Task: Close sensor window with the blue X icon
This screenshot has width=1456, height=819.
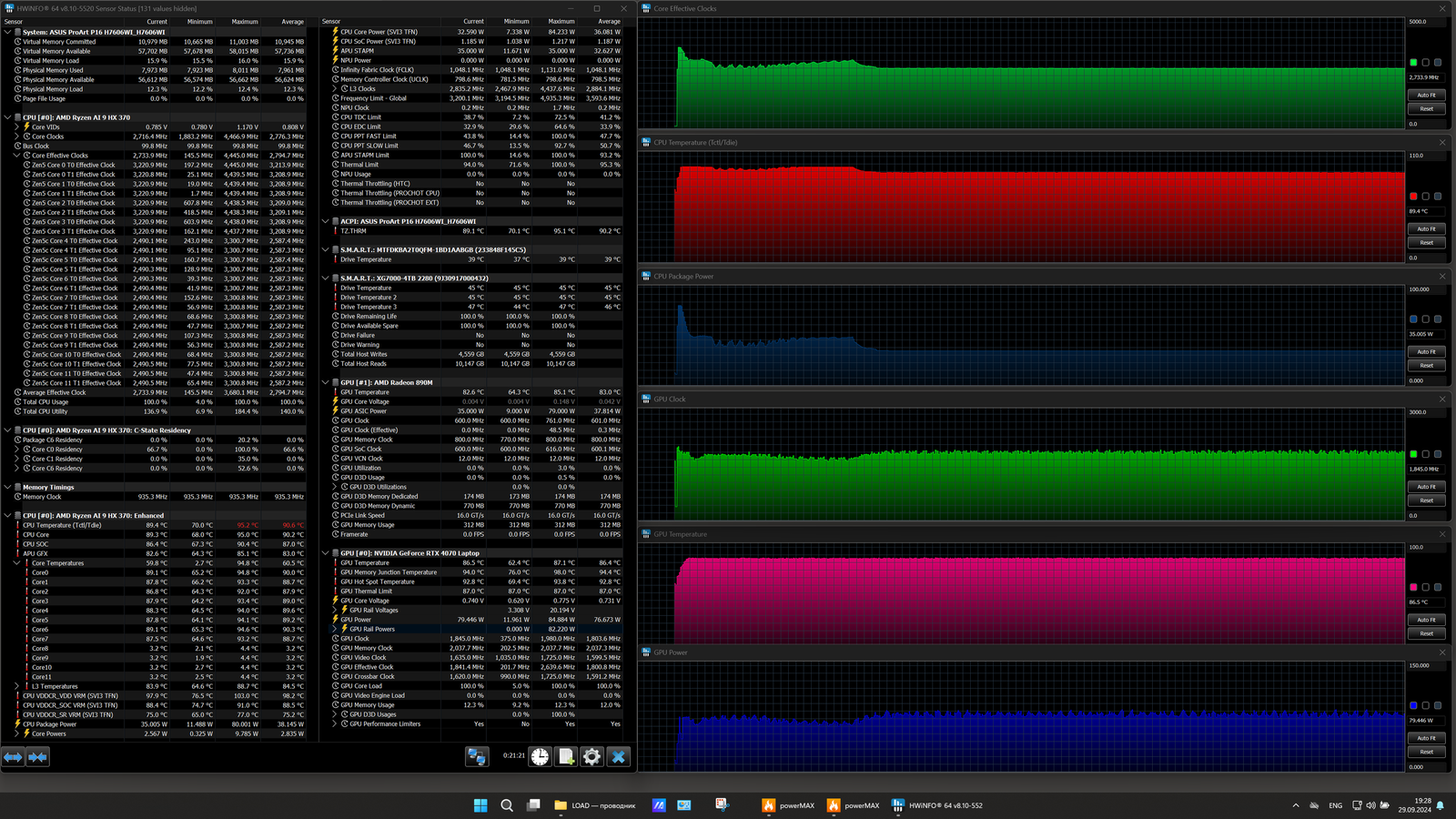Action: pyautogui.click(x=619, y=756)
